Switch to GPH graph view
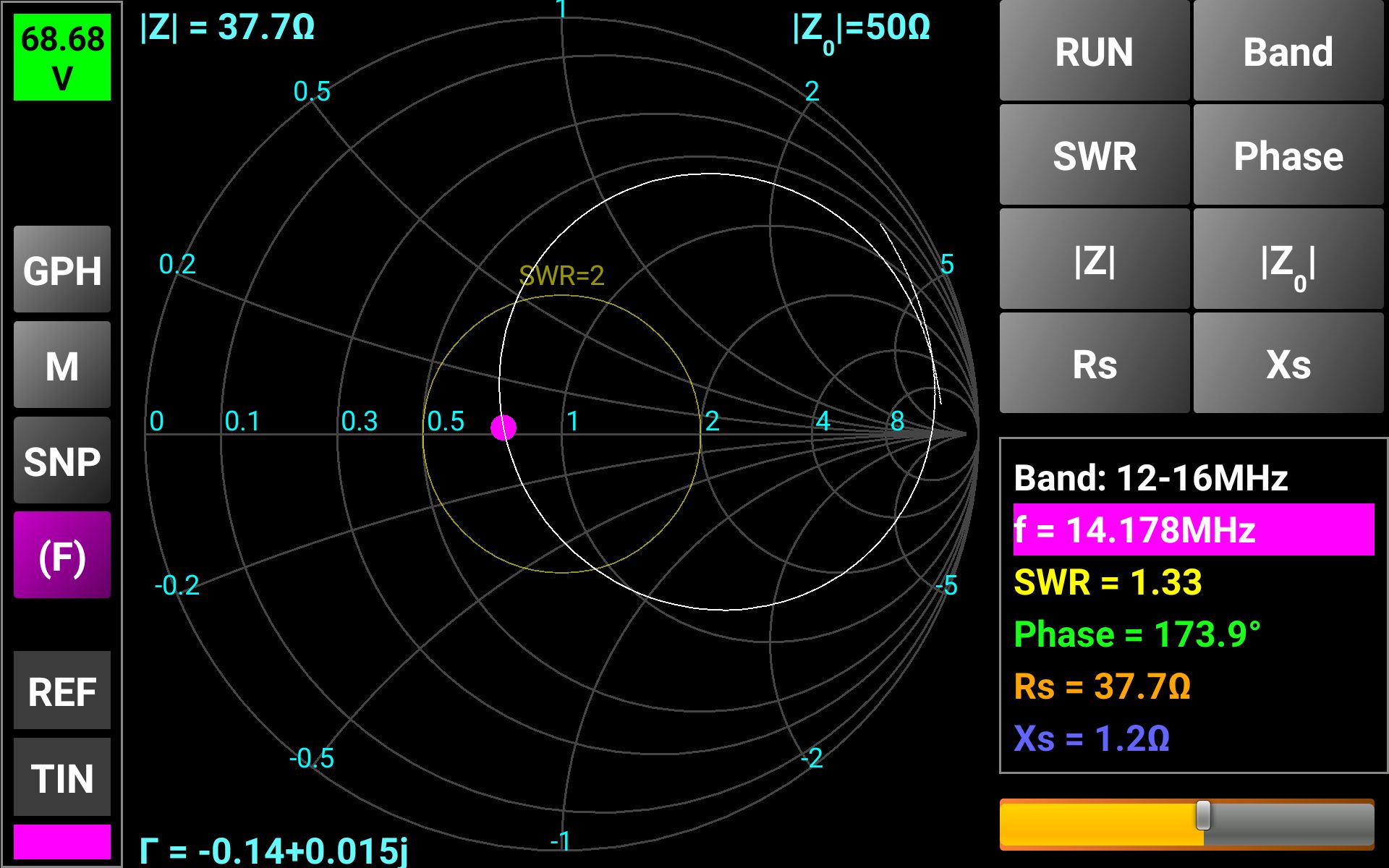Viewport: 1389px width, 868px height. pos(62,270)
